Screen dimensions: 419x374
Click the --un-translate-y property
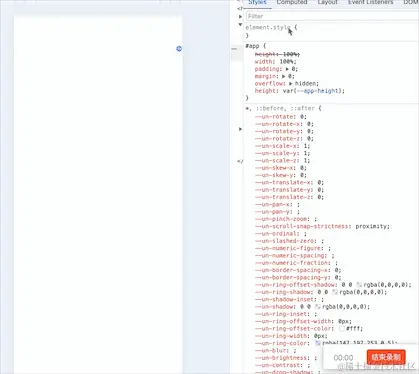(x=284, y=190)
